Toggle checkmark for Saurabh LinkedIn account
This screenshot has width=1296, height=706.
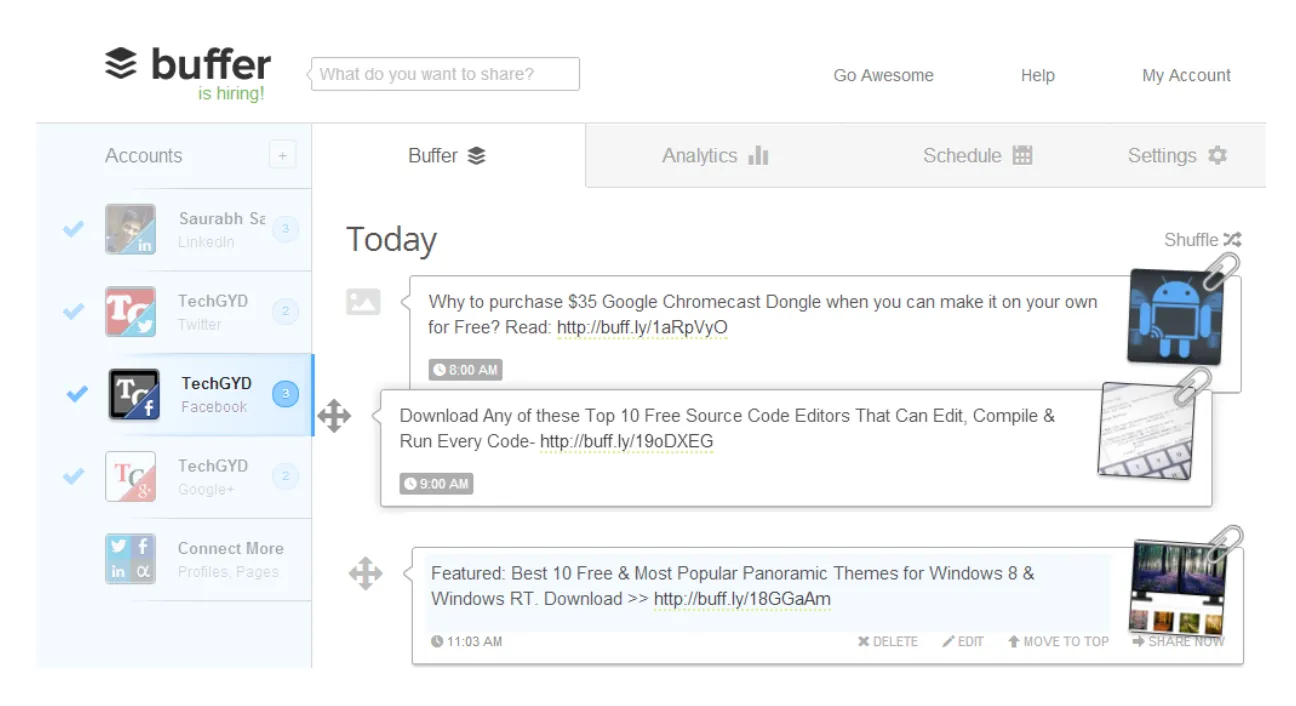[73, 229]
